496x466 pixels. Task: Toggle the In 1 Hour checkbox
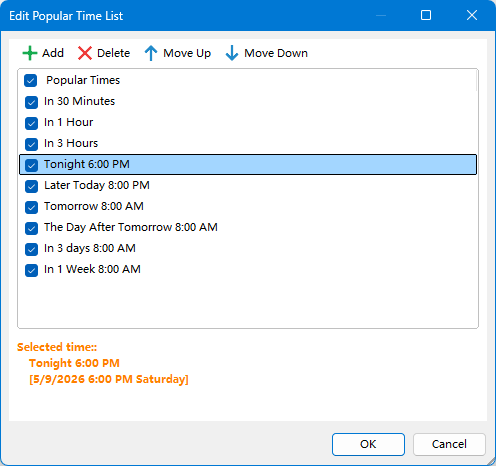[x=31, y=123]
